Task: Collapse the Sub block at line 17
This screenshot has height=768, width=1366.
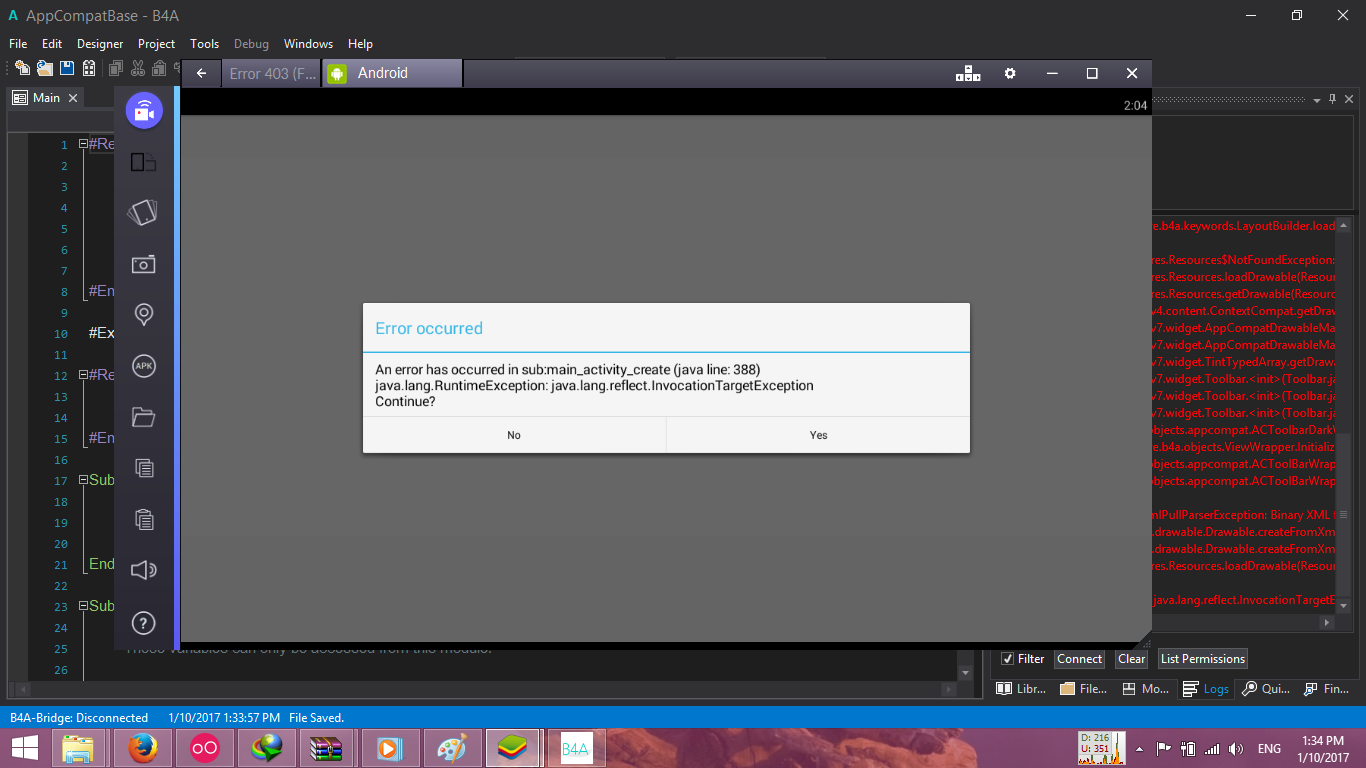Action: (x=84, y=480)
